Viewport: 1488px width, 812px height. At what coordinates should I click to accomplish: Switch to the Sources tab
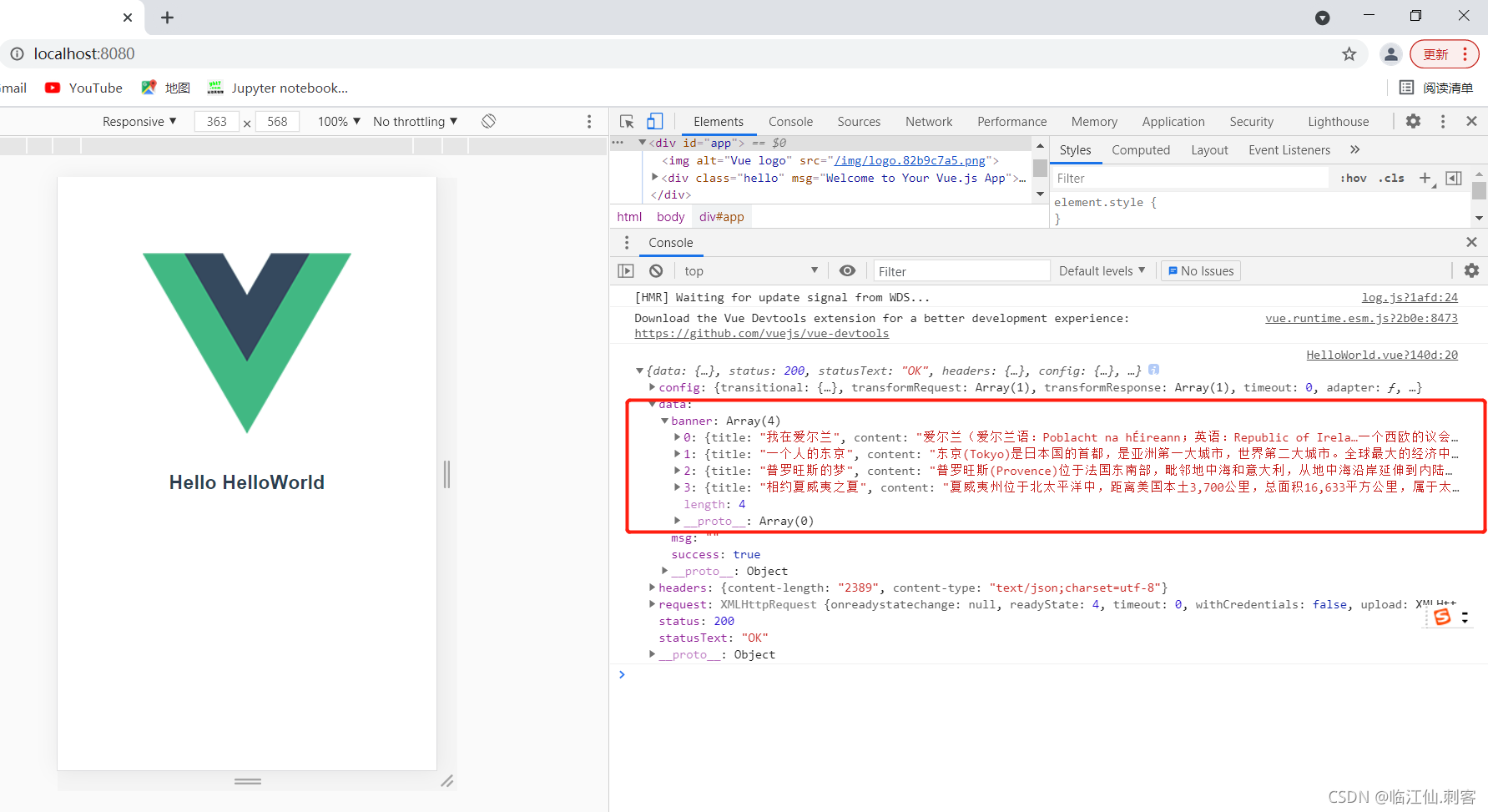pyautogui.click(x=859, y=121)
